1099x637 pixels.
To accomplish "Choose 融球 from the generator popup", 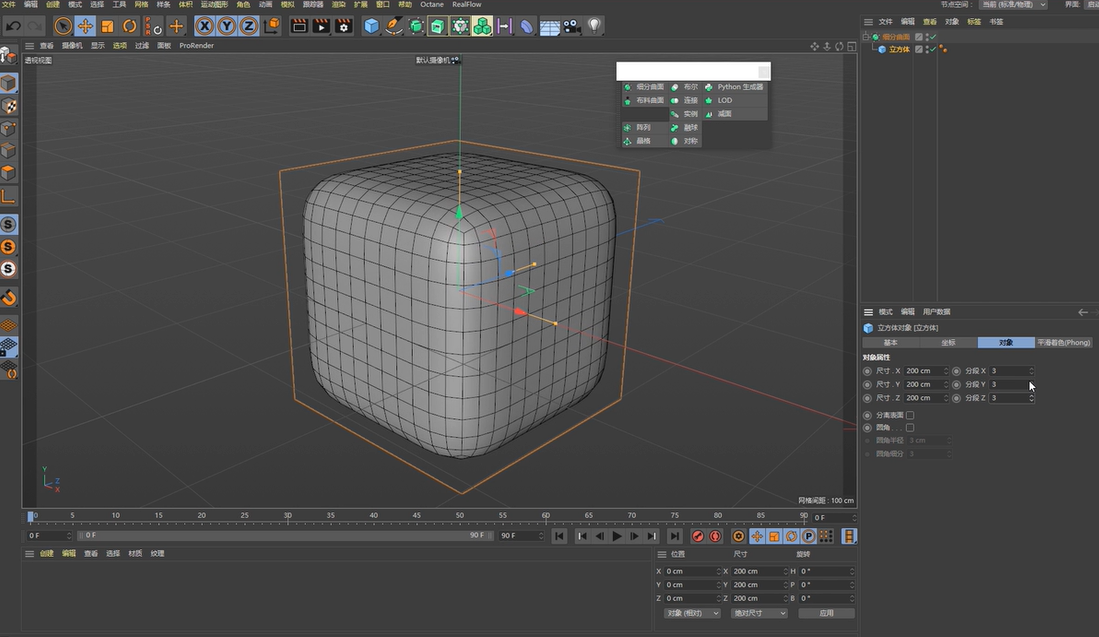I will [x=687, y=127].
